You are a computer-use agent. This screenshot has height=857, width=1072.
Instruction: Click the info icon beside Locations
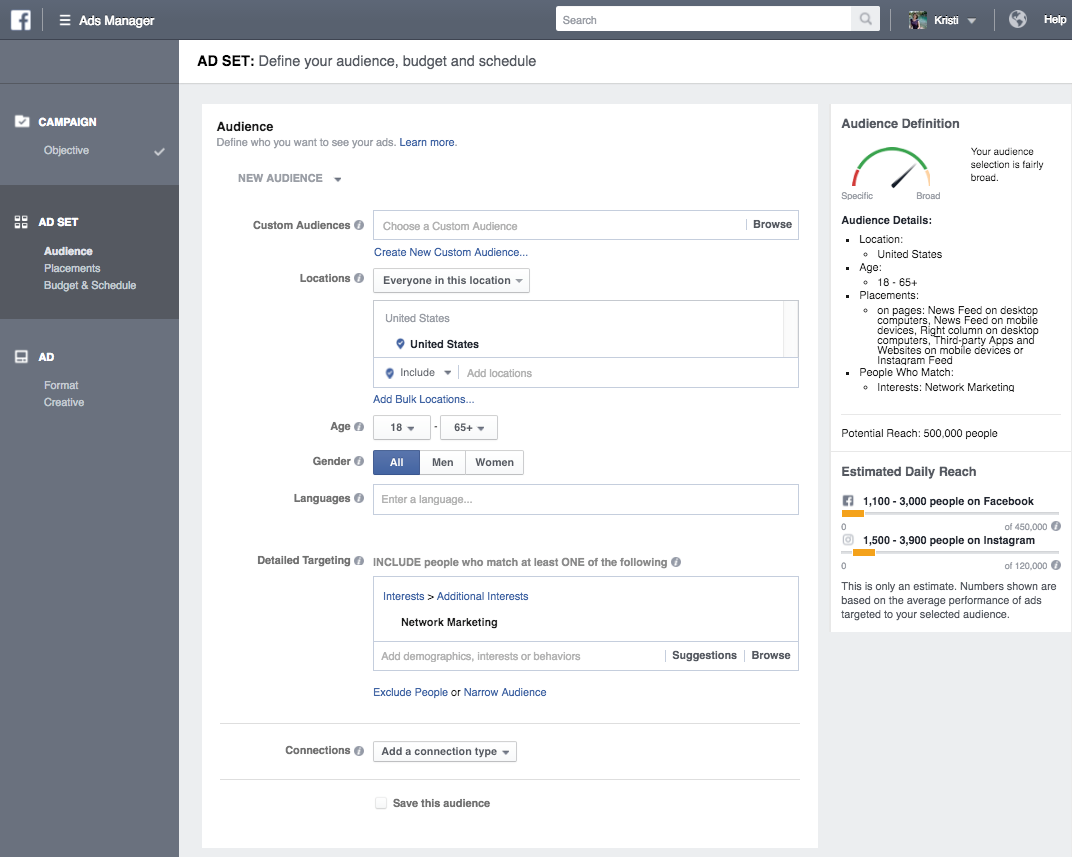(359, 278)
